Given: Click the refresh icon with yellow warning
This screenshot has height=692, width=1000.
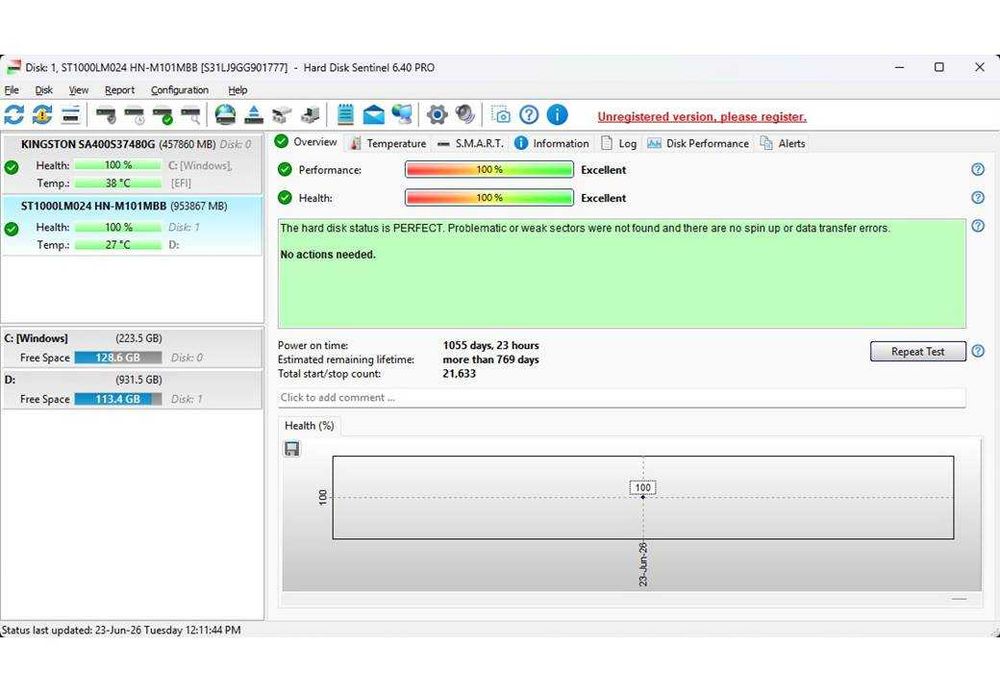Looking at the screenshot, I should point(43,115).
